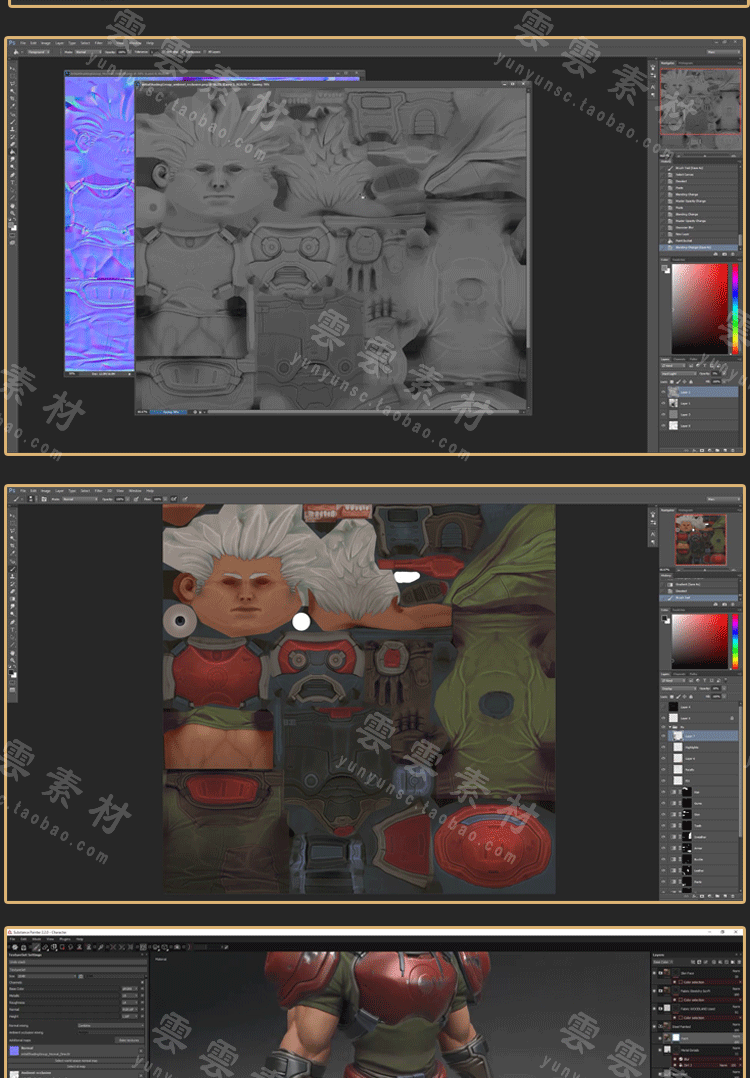The width and height of the screenshot is (750, 1078).
Task: Create new layer icon in top Photoshop Layers panel
Action: point(725,450)
